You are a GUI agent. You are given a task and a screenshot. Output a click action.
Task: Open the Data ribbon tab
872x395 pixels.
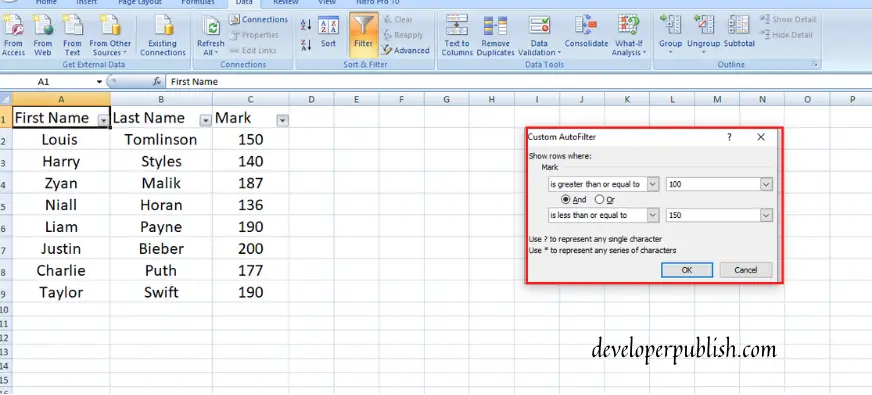pos(244,3)
